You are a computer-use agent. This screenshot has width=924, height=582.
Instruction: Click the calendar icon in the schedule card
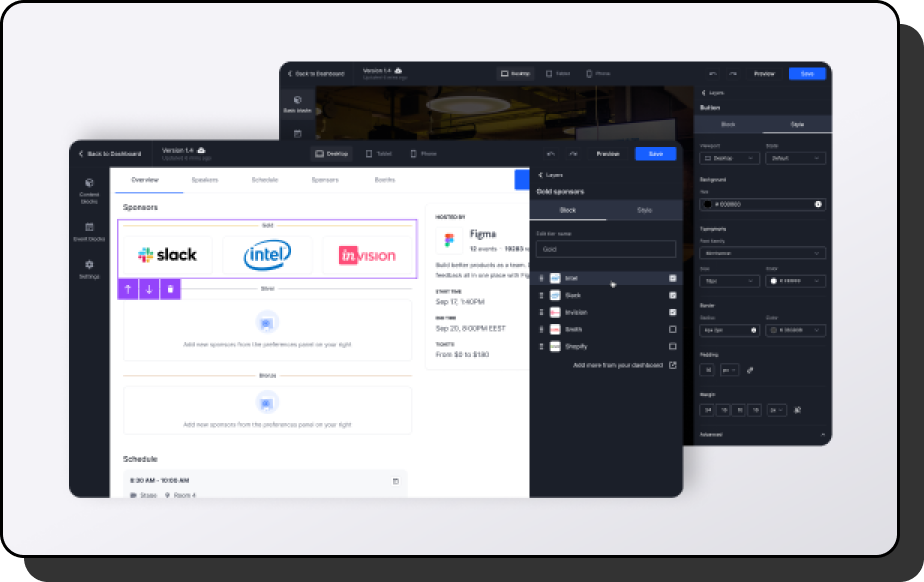395,481
